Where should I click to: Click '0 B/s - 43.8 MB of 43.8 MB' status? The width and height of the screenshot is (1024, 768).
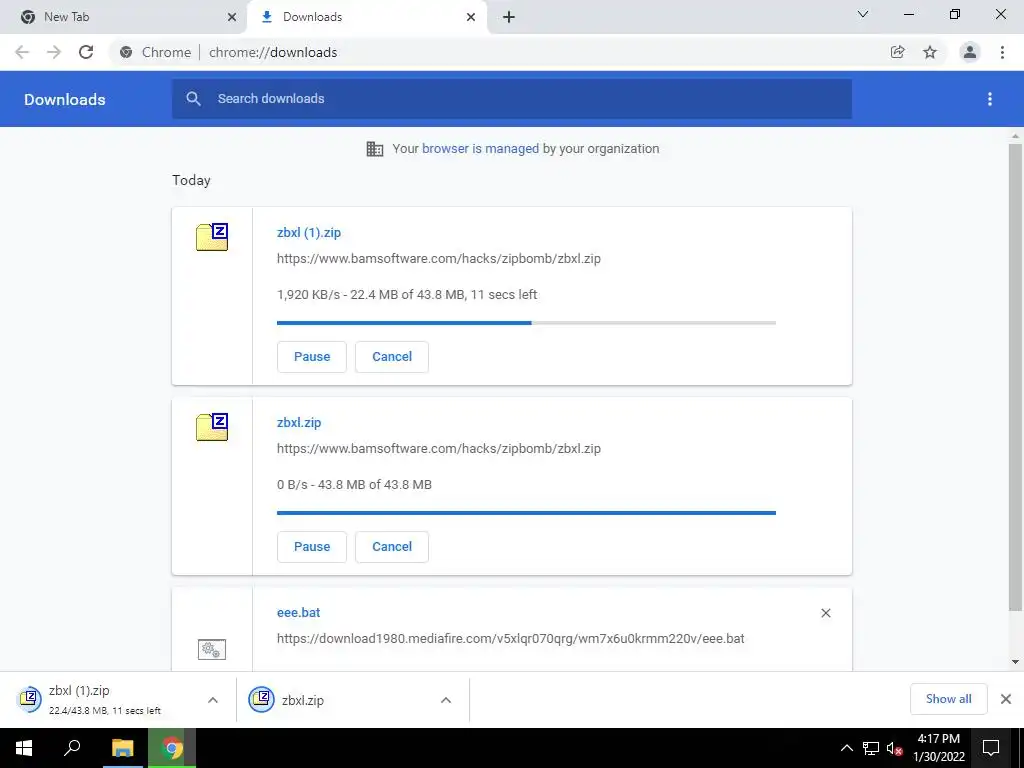coord(354,485)
